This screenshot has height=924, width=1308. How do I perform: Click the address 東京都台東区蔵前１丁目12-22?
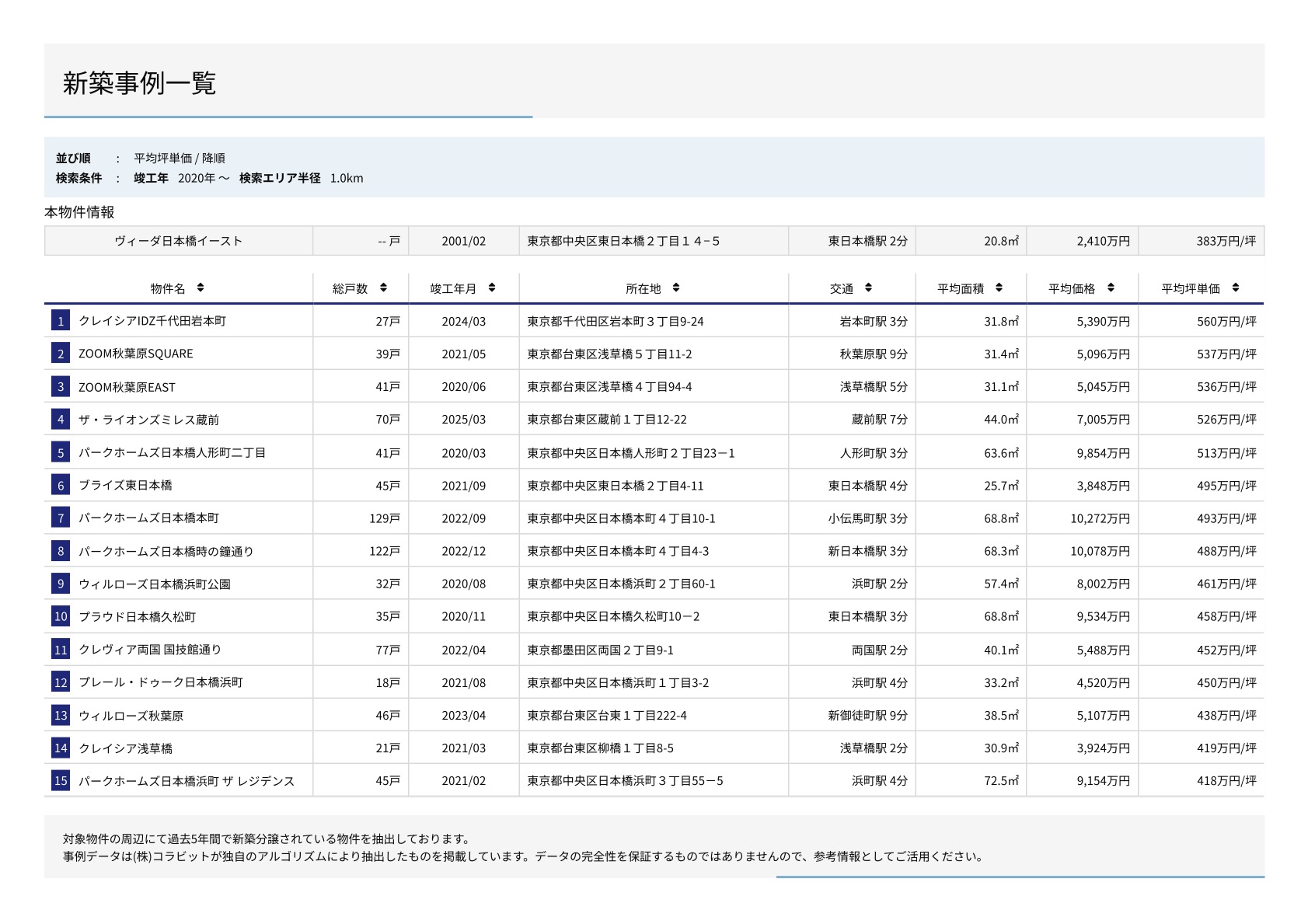click(607, 420)
